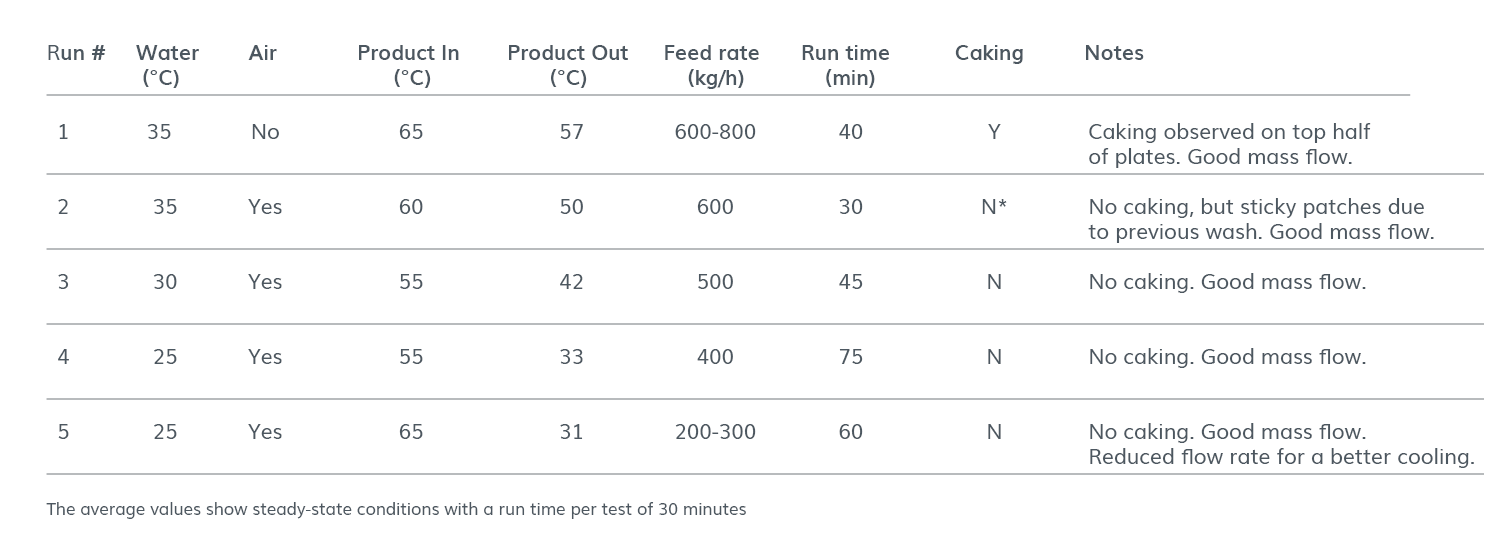
Task: Click the Product Out value "42"
Action: point(571,282)
